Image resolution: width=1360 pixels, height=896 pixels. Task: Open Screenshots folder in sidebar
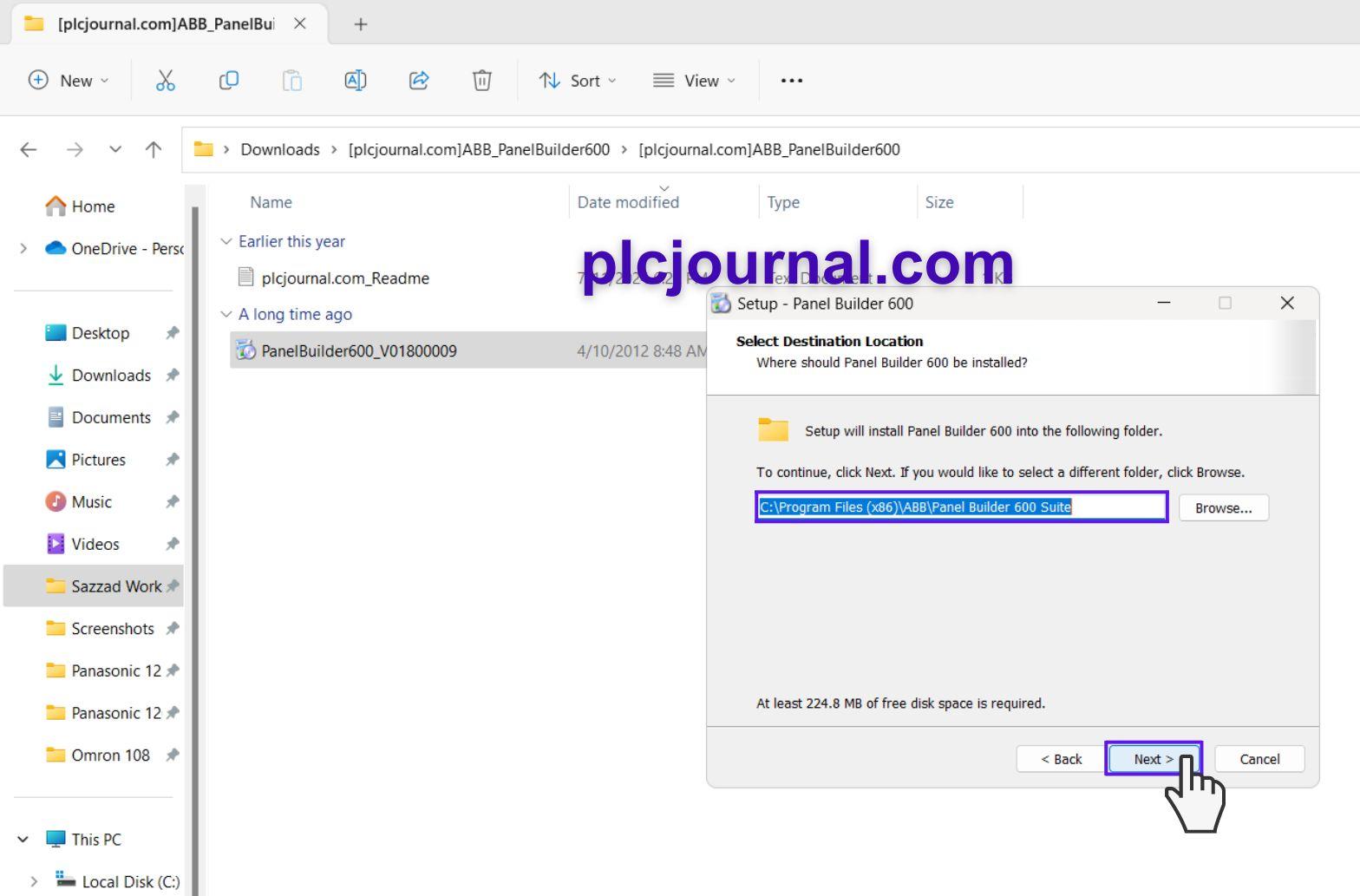(113, 629)
